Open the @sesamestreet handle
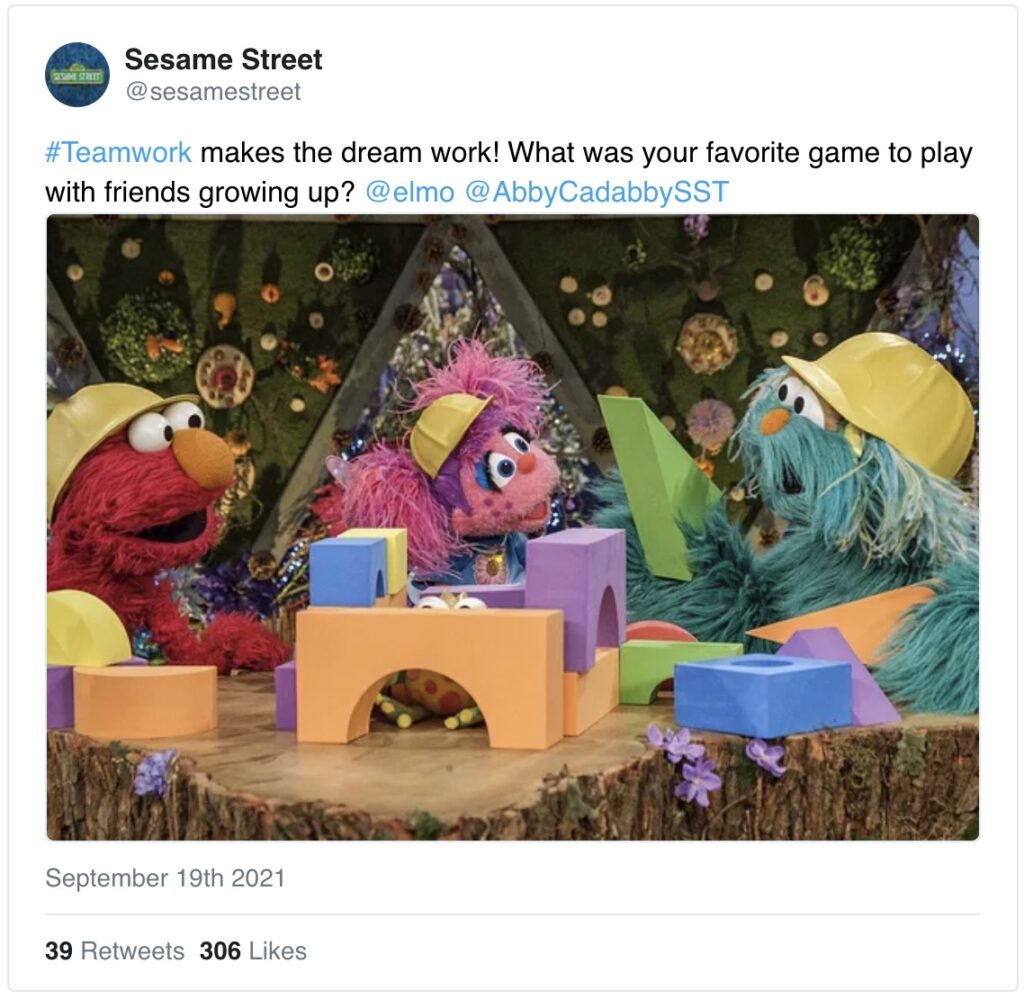Viewport: 1024px width, 999px height. click(x=213, y=91)
